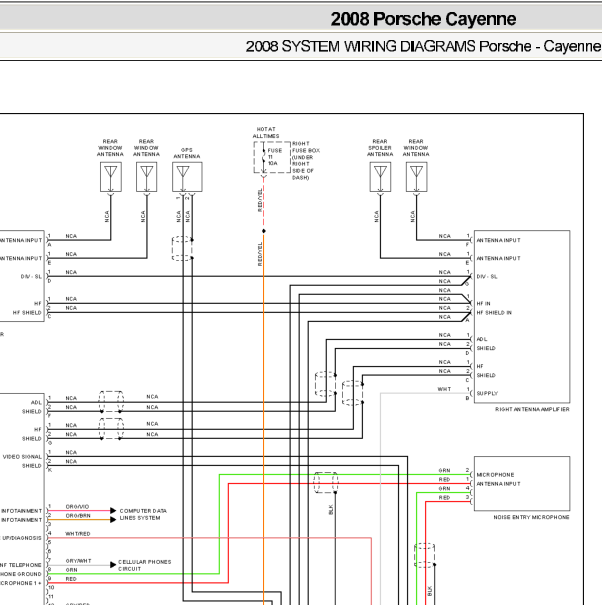Click the "CROPHONE 1 +" pin label

21,583
